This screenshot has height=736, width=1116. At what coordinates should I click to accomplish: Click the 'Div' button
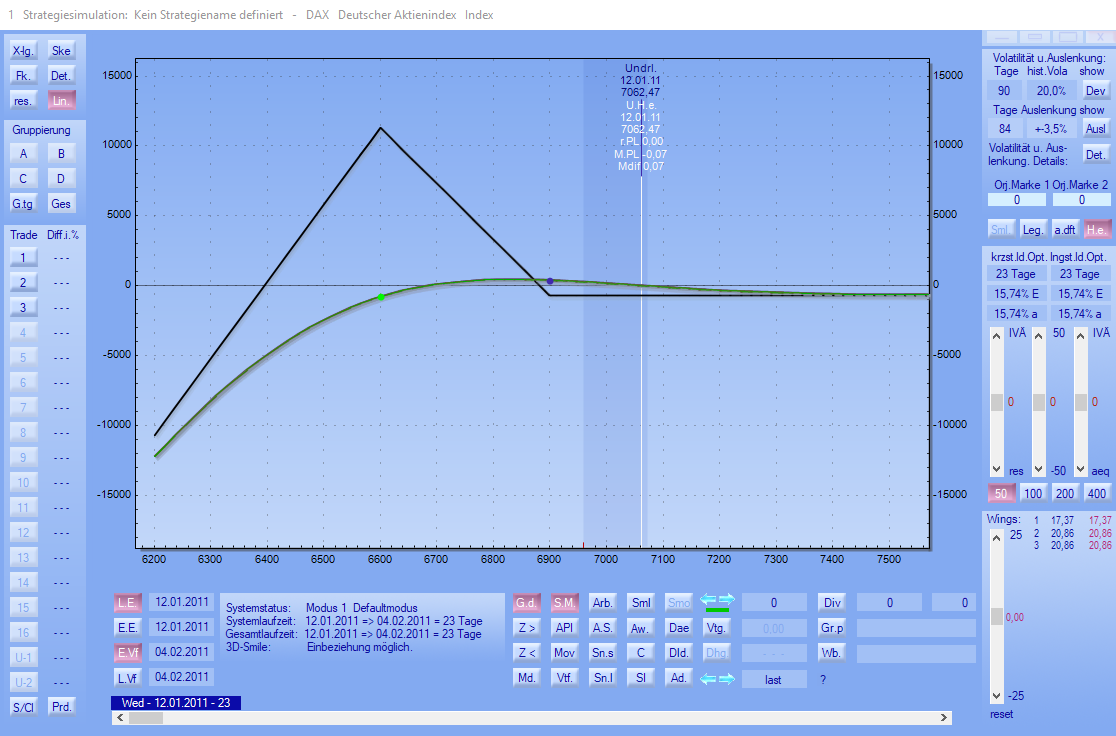(832, 602)
